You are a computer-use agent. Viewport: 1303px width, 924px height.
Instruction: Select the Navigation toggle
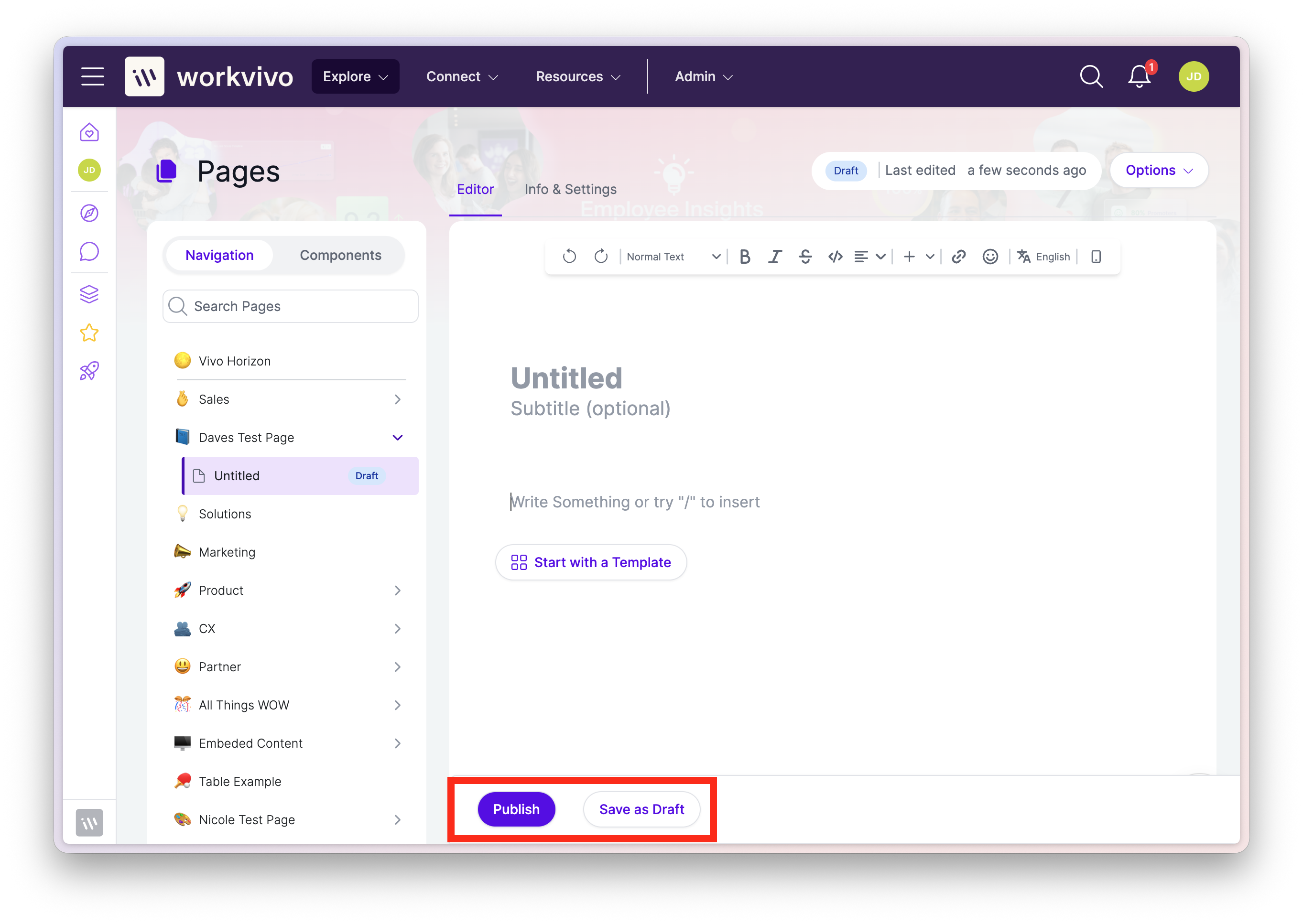pos(219,256)
